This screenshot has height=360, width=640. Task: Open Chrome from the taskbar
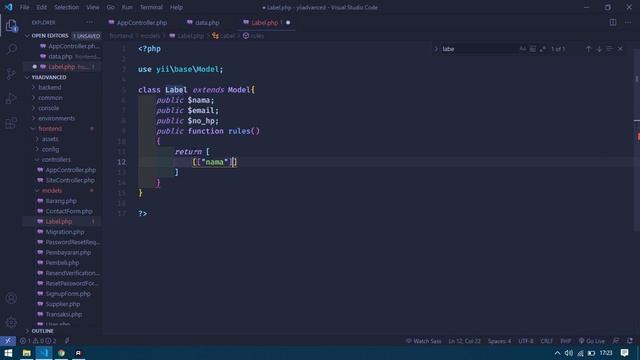pyautogui.click(x=61, y=353)
